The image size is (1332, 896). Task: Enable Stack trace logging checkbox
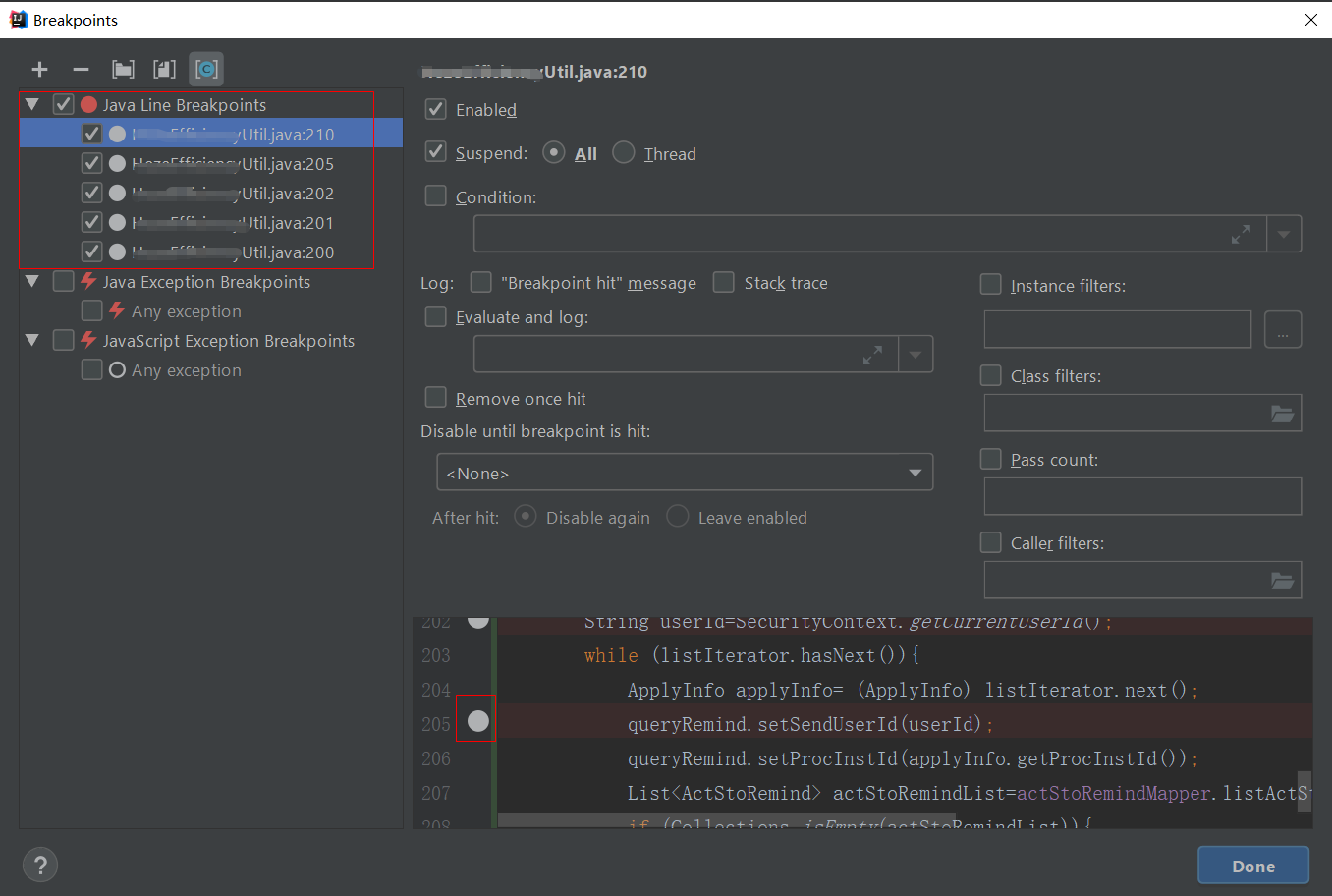coord(724,282)
